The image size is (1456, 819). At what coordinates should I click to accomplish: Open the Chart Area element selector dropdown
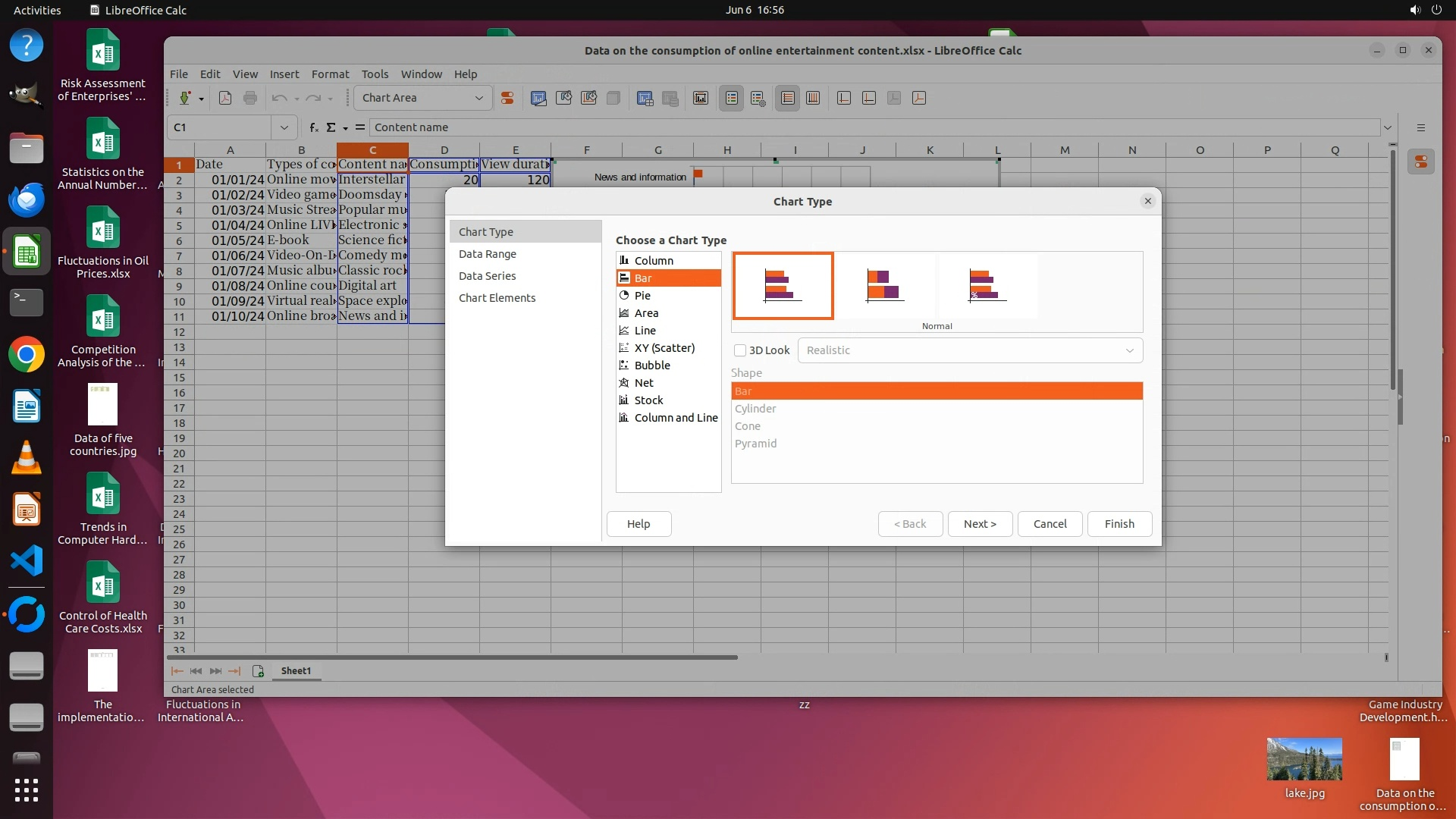tap(479, 98)
